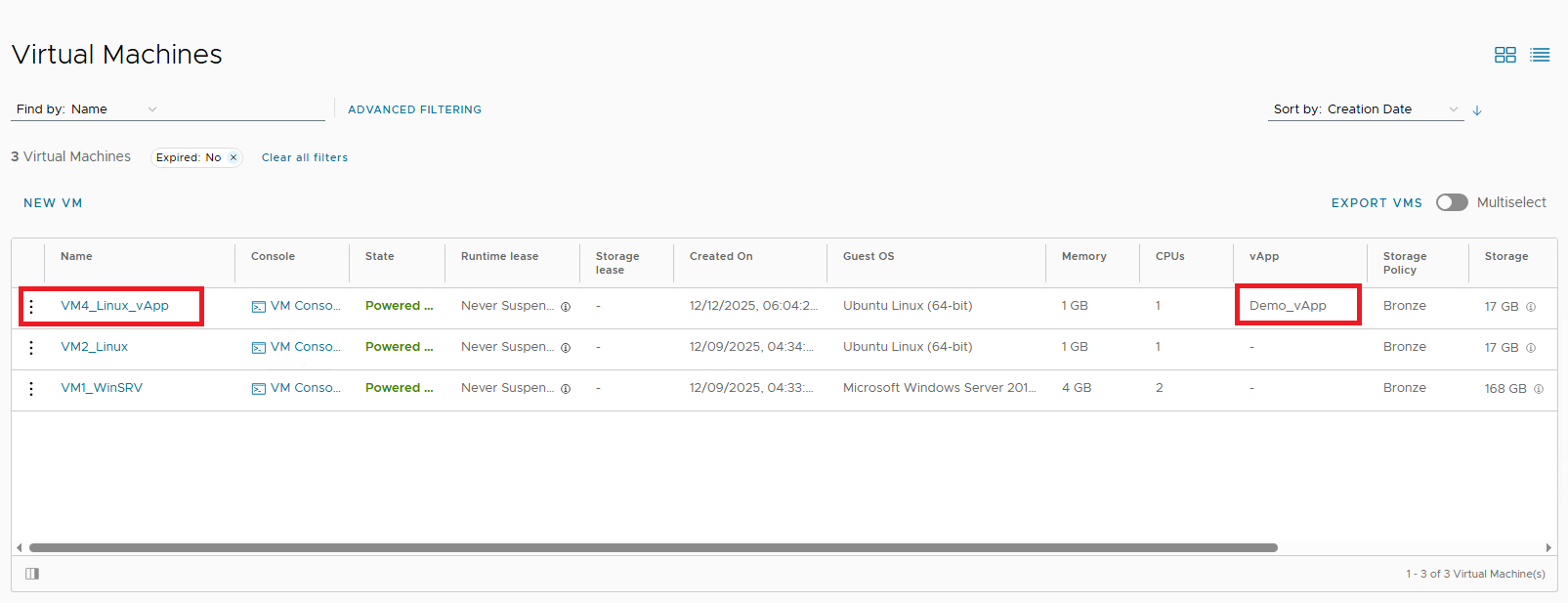Click Storage lease column header
1568x603 pixels.
(617, 263)
